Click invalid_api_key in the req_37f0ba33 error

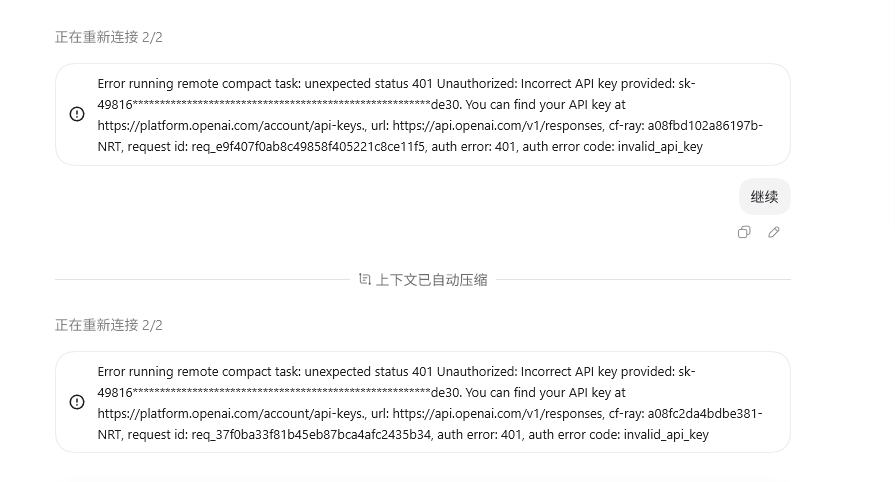tap(666, 435)
